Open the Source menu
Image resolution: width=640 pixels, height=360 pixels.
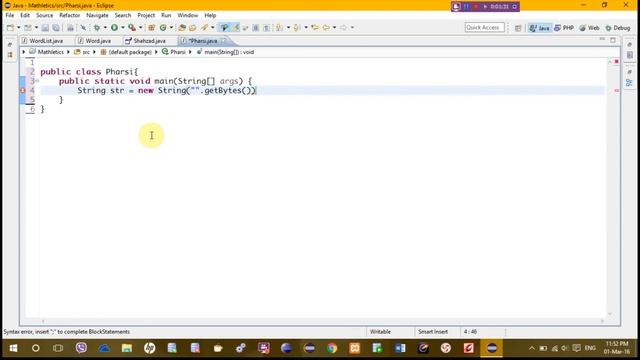44,15
